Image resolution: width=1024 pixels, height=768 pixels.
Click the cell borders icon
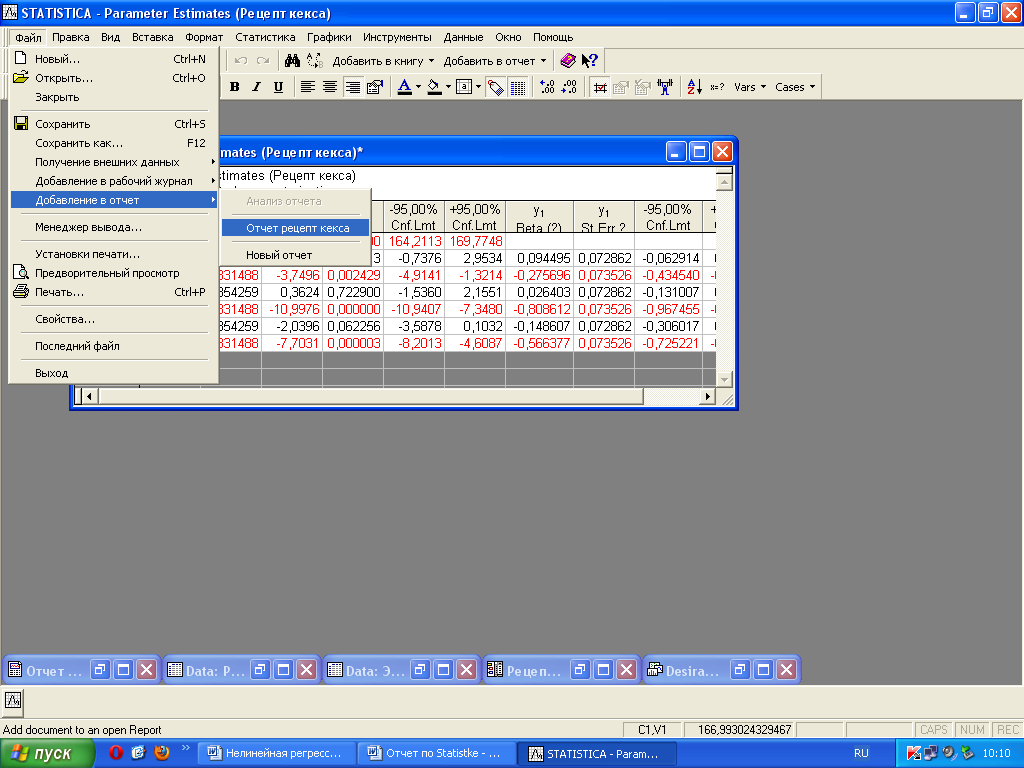pyautogui.click(x=464, y=87)
